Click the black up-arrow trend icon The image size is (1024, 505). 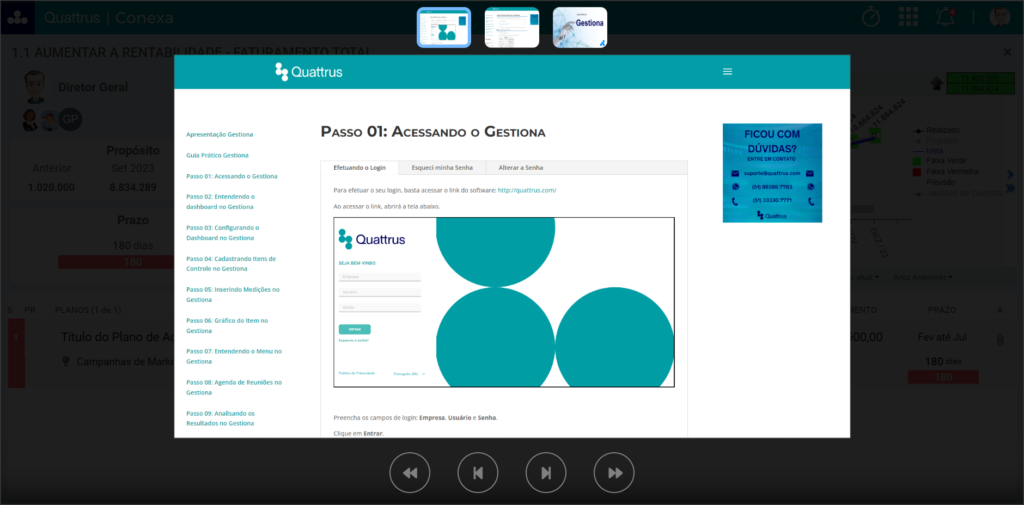tap(936, 84)
